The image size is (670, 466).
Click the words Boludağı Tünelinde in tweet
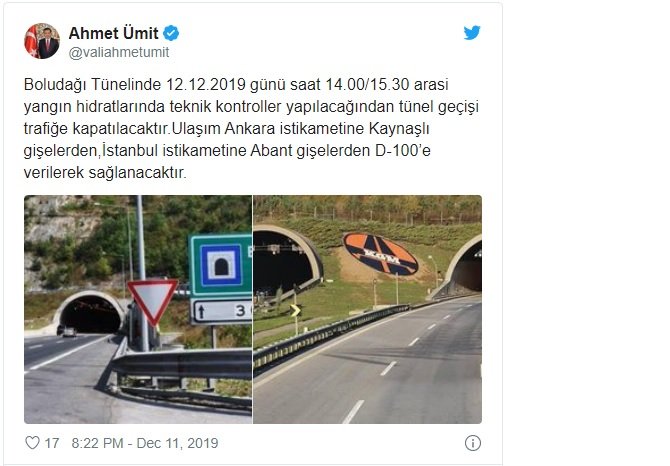point(92,85)
